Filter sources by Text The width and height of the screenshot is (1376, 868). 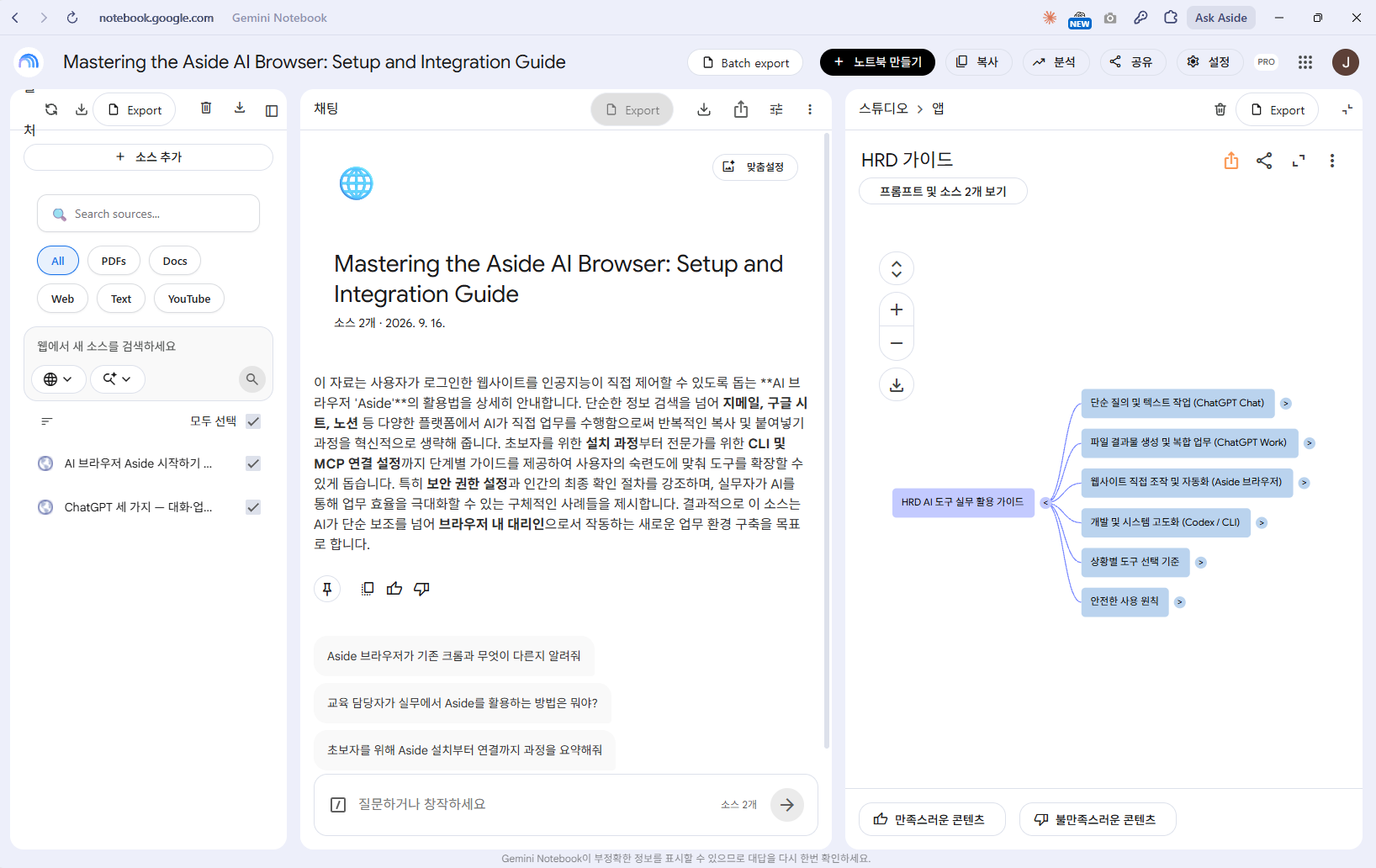coord(121,299)
